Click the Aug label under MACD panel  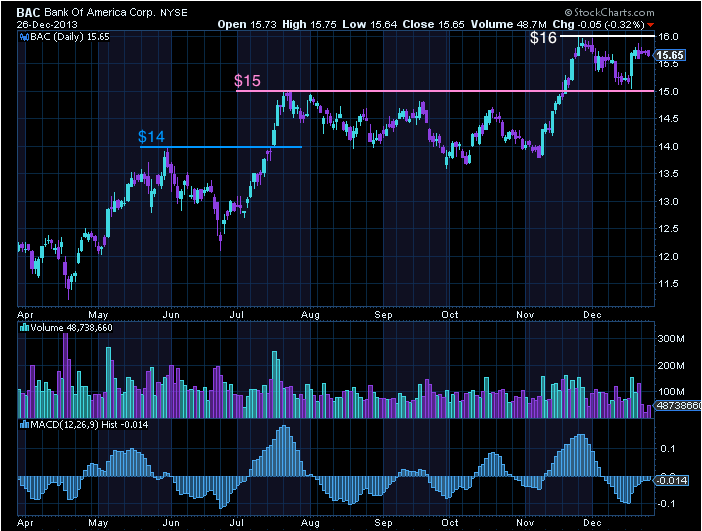[310, 522]
